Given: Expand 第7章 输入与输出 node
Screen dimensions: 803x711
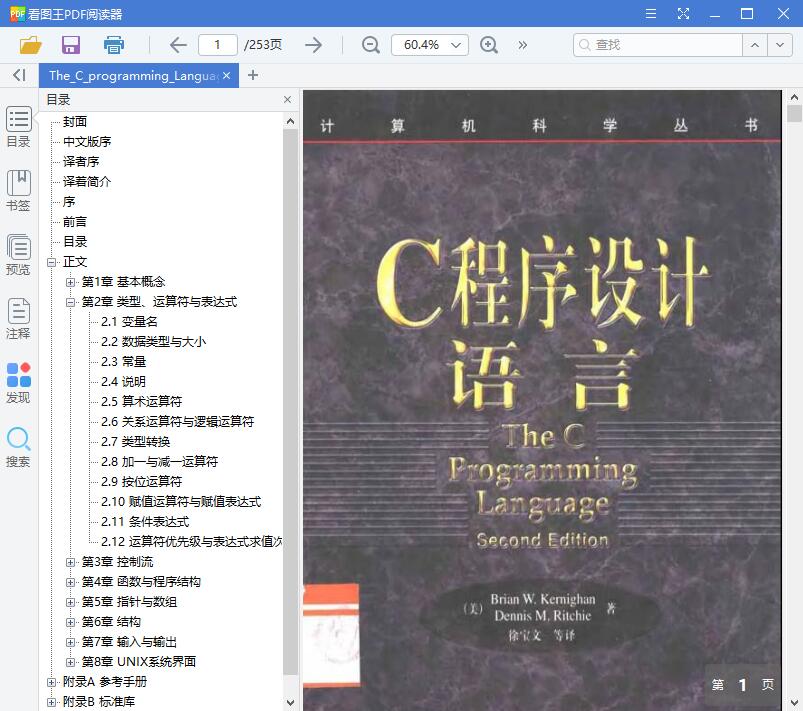Looking at the screenshot, I should 70,642.
